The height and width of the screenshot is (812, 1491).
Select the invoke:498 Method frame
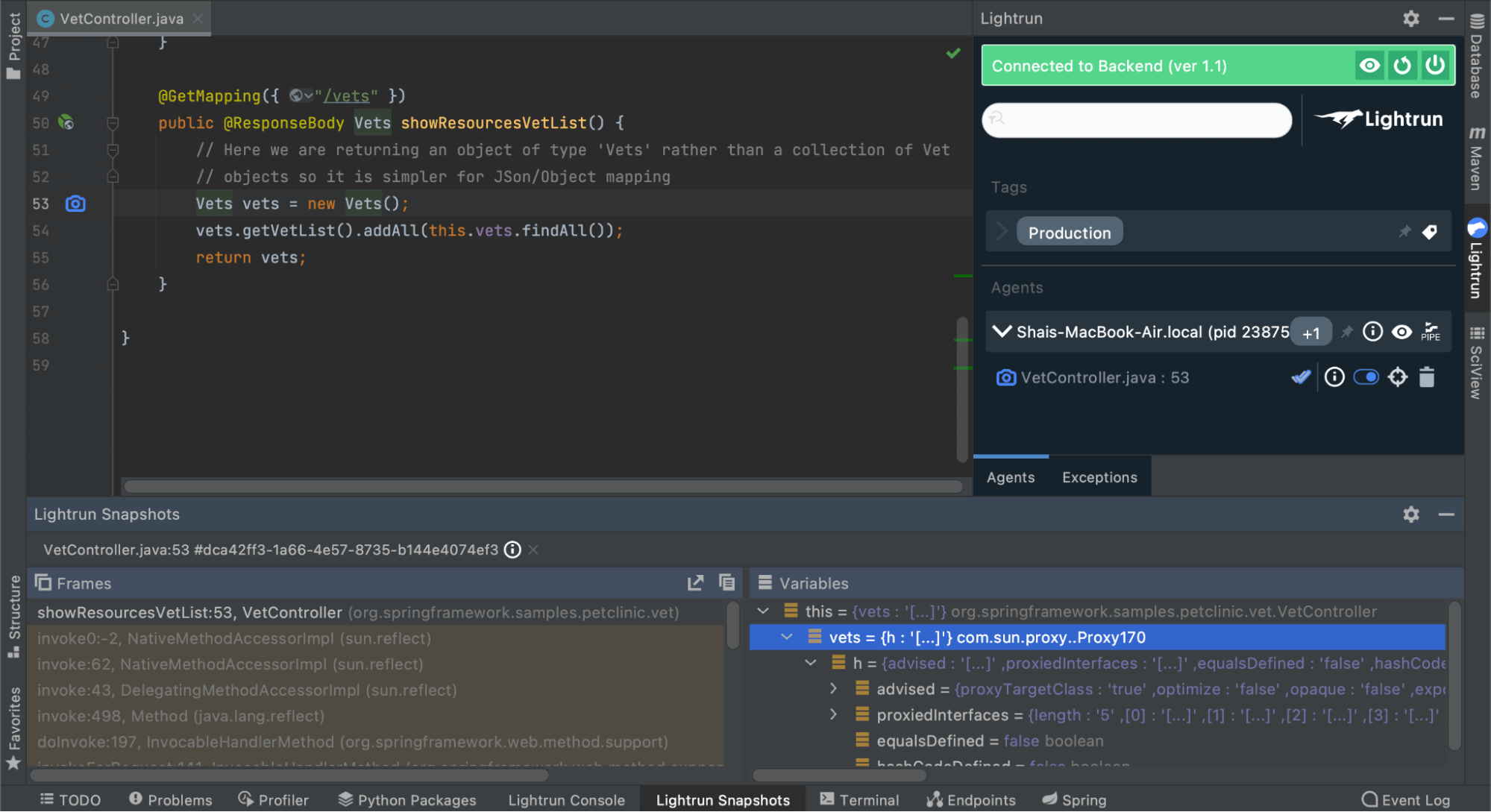click(181, 716)
